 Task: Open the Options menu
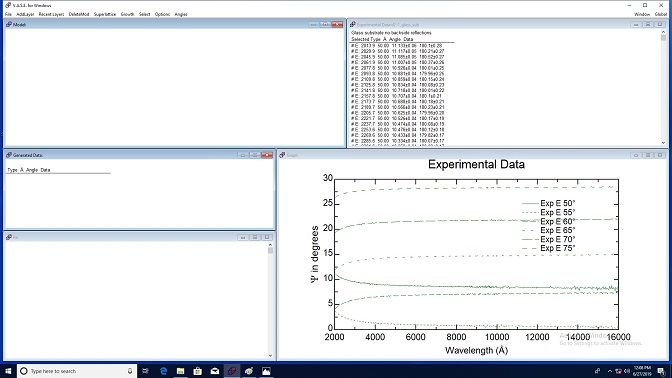pos(162,14)
